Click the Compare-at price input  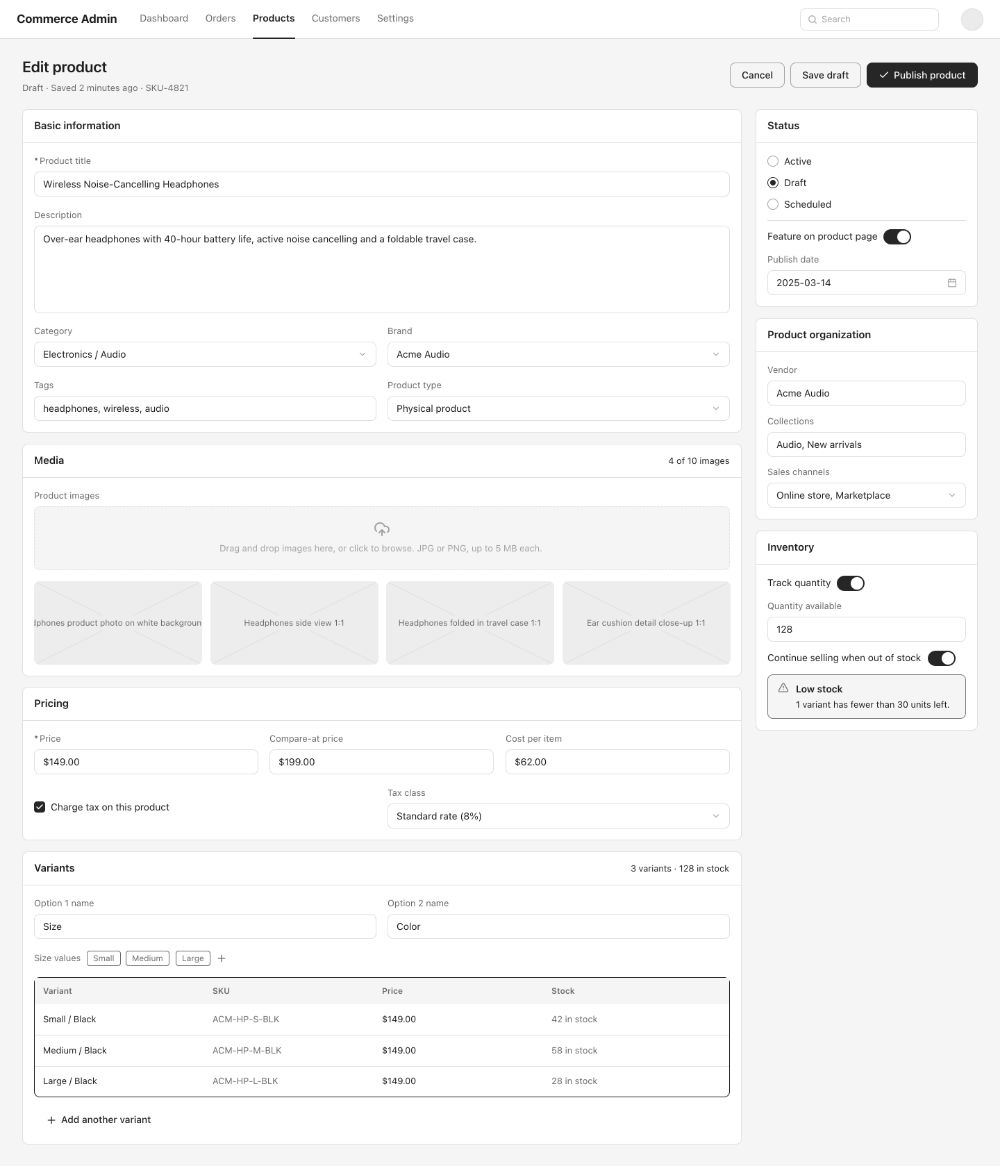click(381, 762)
